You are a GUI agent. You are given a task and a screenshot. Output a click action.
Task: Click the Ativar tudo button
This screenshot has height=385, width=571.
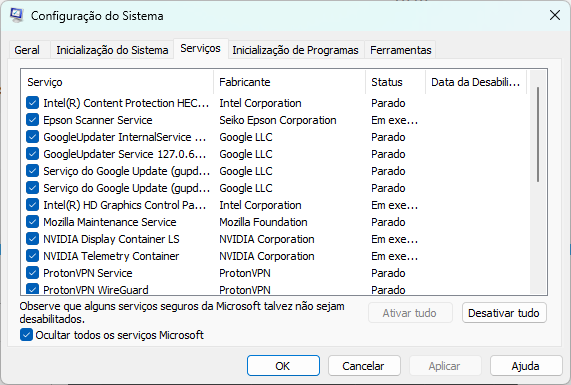coord(410,313)
